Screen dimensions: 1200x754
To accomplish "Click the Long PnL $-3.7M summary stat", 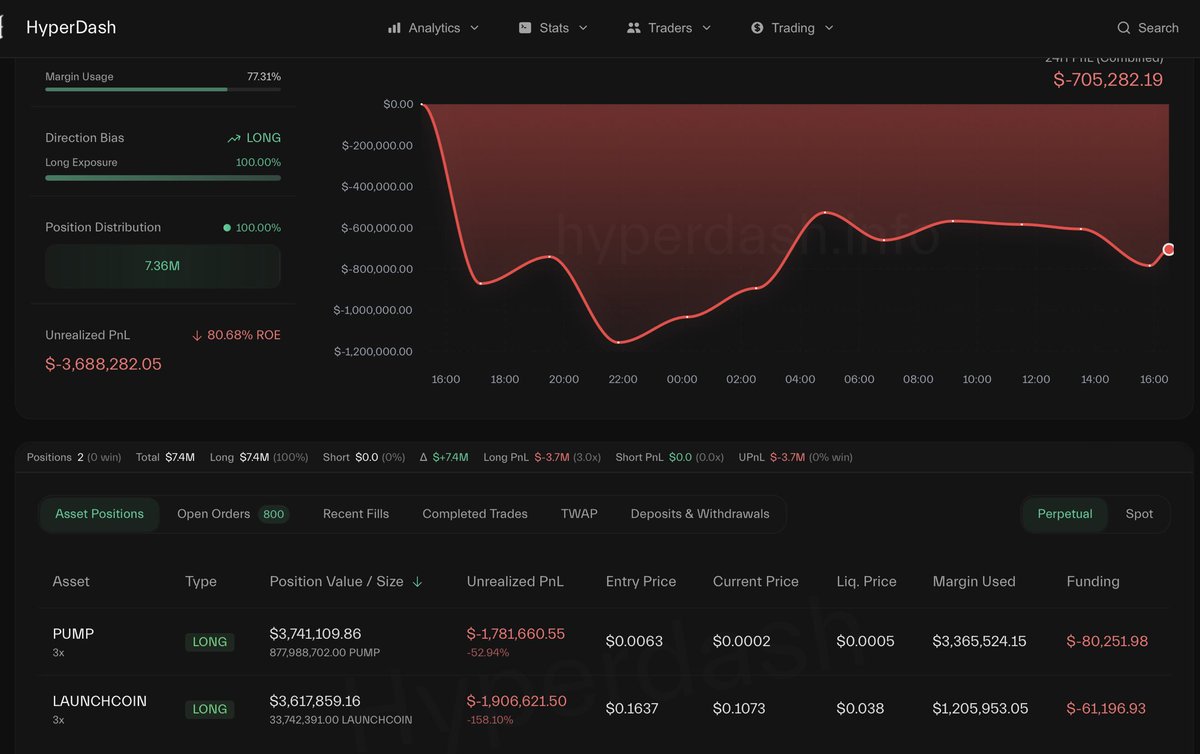I will click(542, 457).
